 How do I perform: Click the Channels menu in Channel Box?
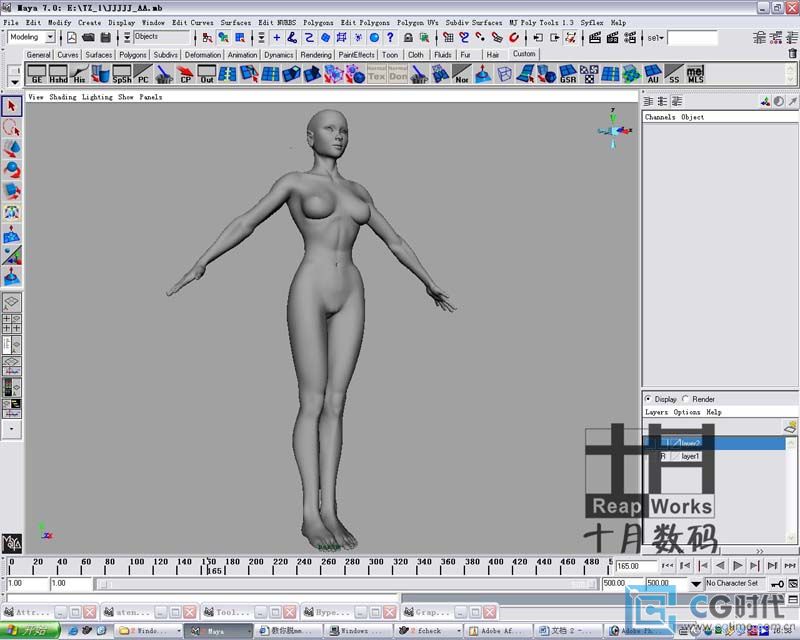[x=660, y=117]
